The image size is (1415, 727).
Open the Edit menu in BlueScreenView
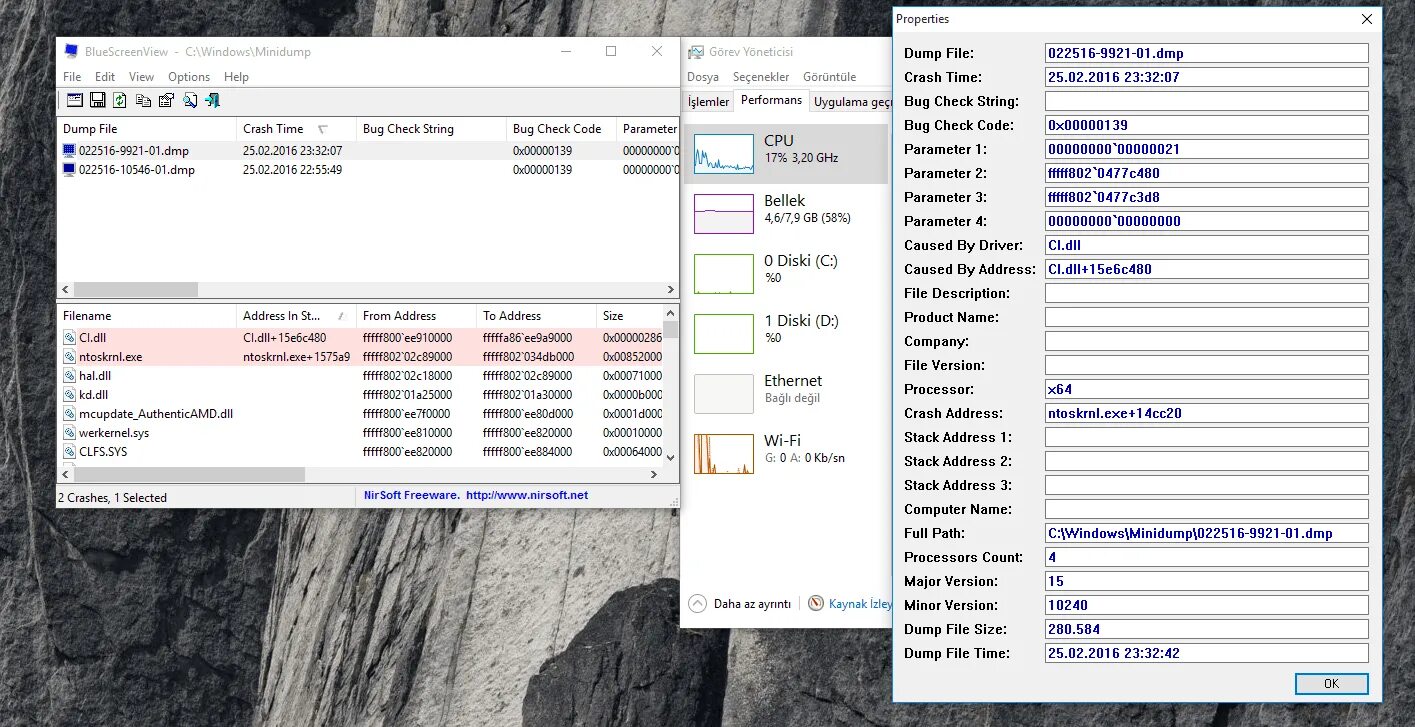pyautogui.click(x=105, y=77)
